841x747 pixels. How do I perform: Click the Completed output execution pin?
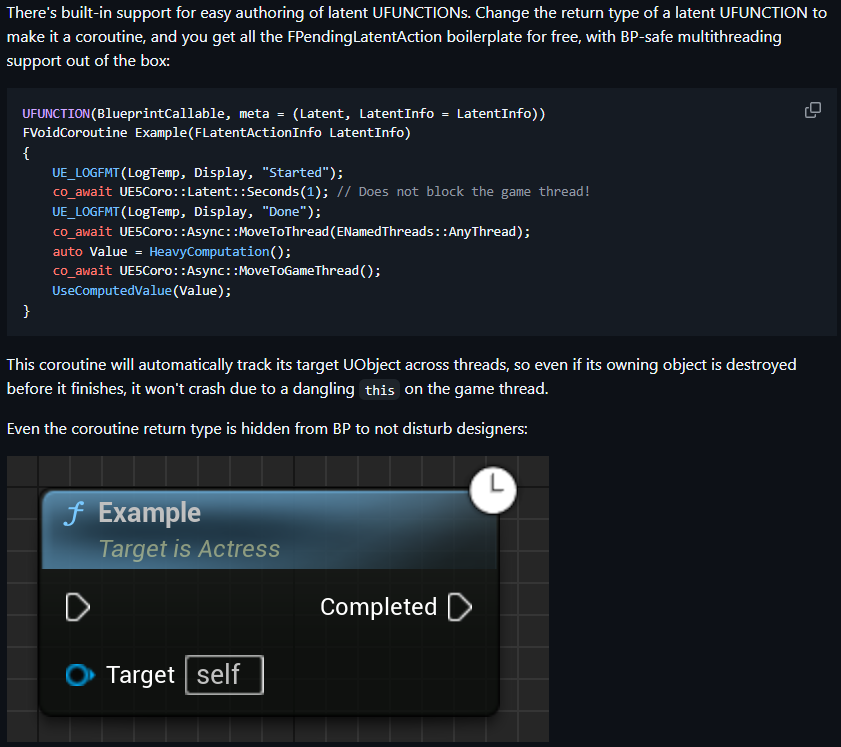click(x=460, y=607)
